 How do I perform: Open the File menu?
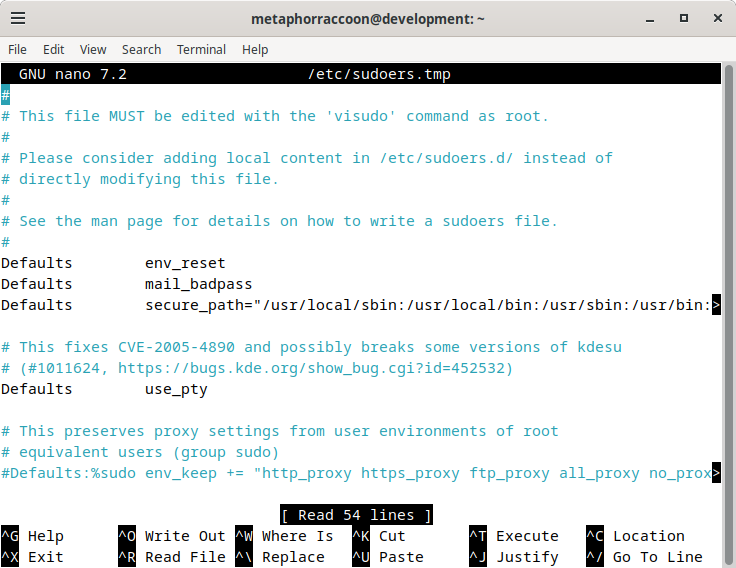coord(17,49)
